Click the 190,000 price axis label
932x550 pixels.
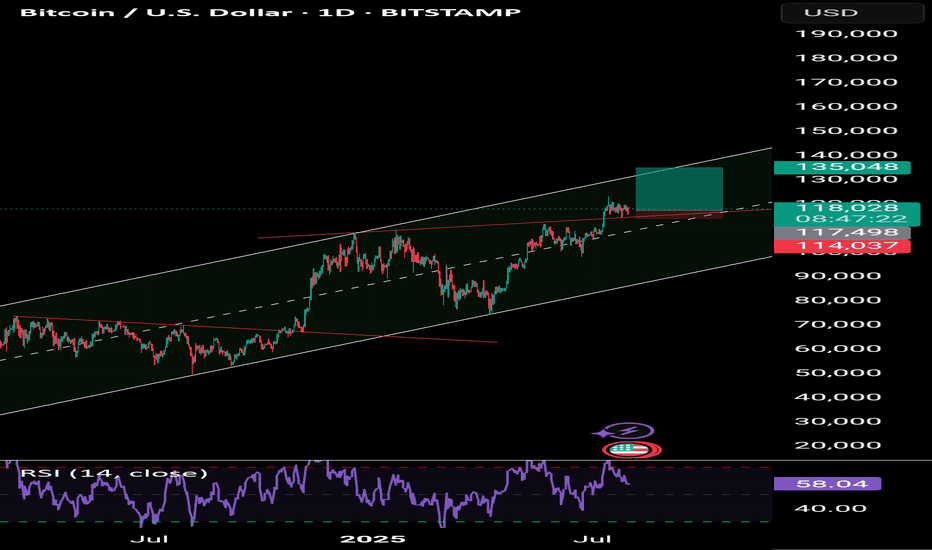click(x=846, y=34)
